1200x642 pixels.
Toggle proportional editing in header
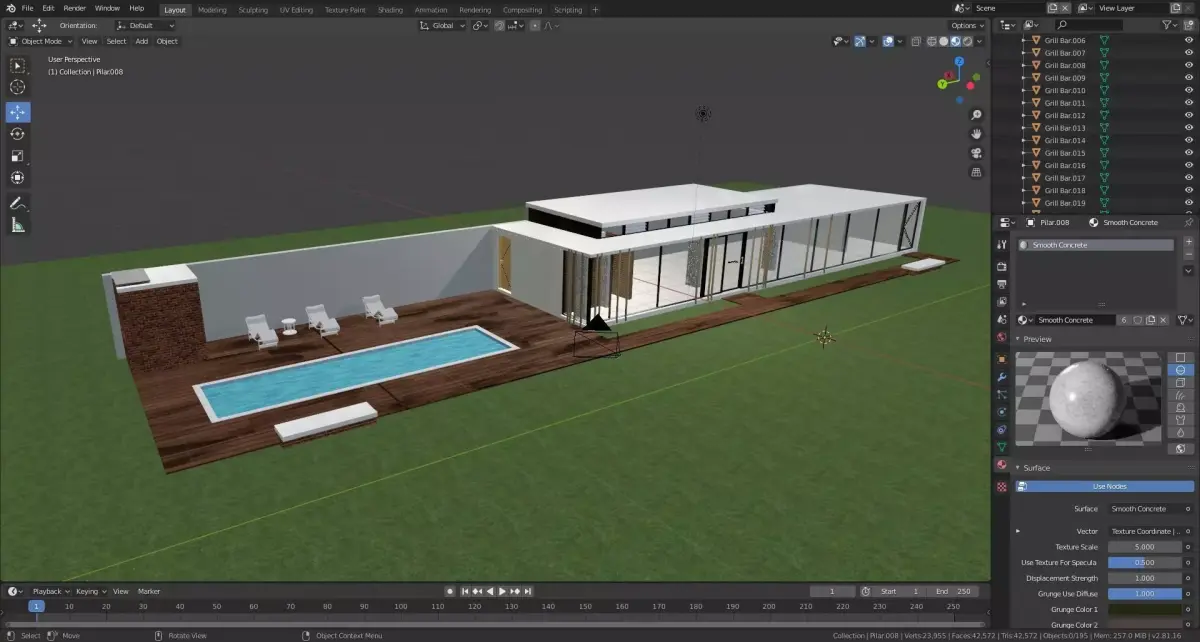[x=534, y=25]
